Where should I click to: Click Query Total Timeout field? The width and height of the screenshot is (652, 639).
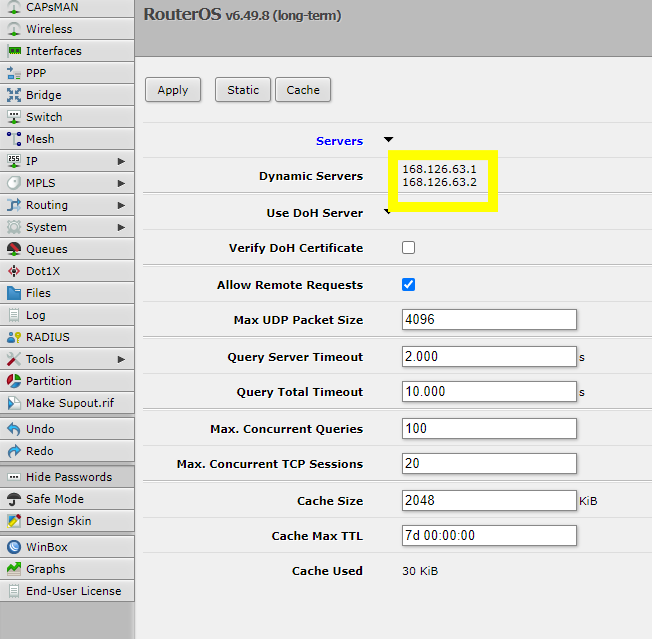pyautogui.click(x=489, y=392)
